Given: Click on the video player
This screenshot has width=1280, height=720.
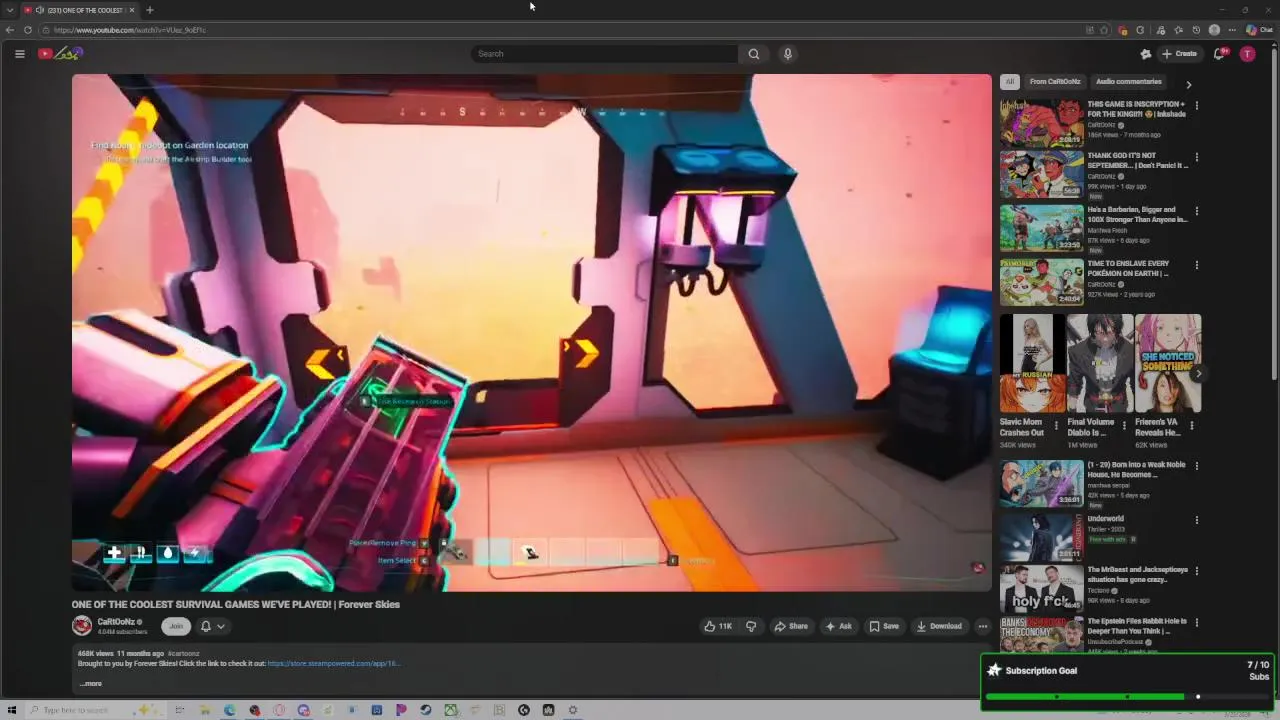Looking at the screenshot, I should tap(531, 332).
